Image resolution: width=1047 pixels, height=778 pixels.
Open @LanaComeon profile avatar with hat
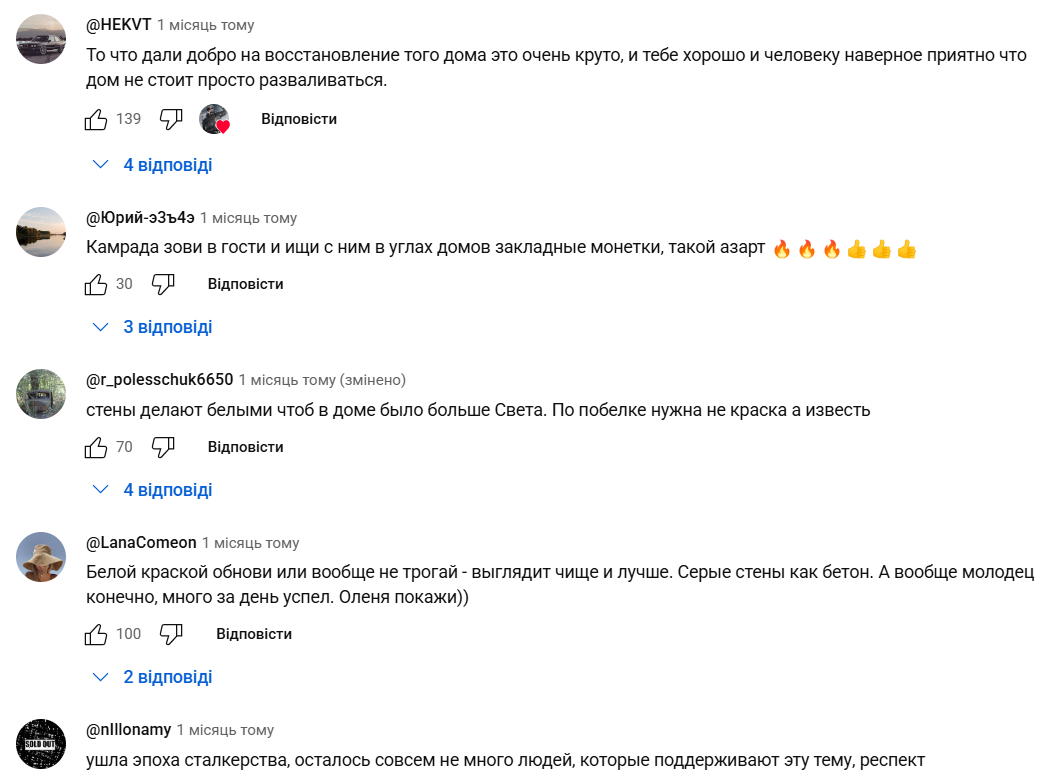(x=41, y=557)
